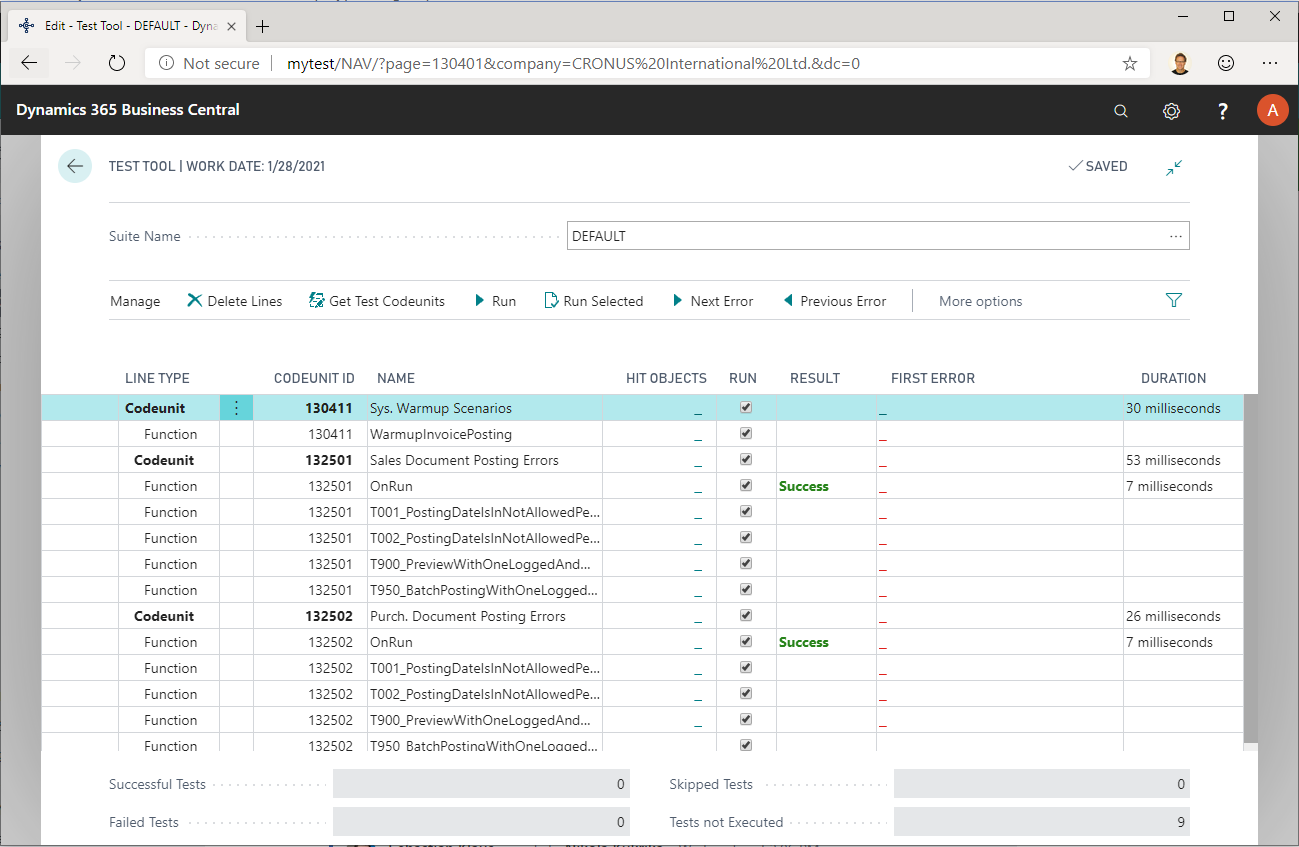The width and height of the screenshot is (1299, 847).
Task: Jump to Previous Error
Action: pyautogui.click(x=834, y=301)
